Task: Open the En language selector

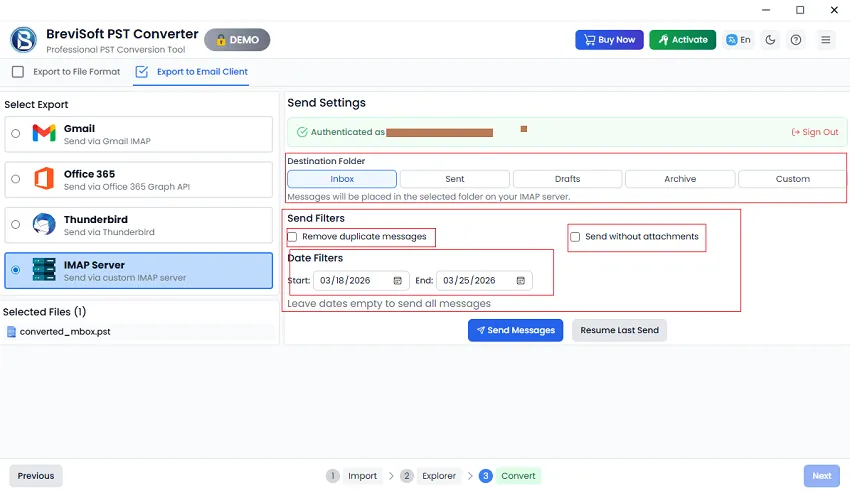Action: (738, 40)
